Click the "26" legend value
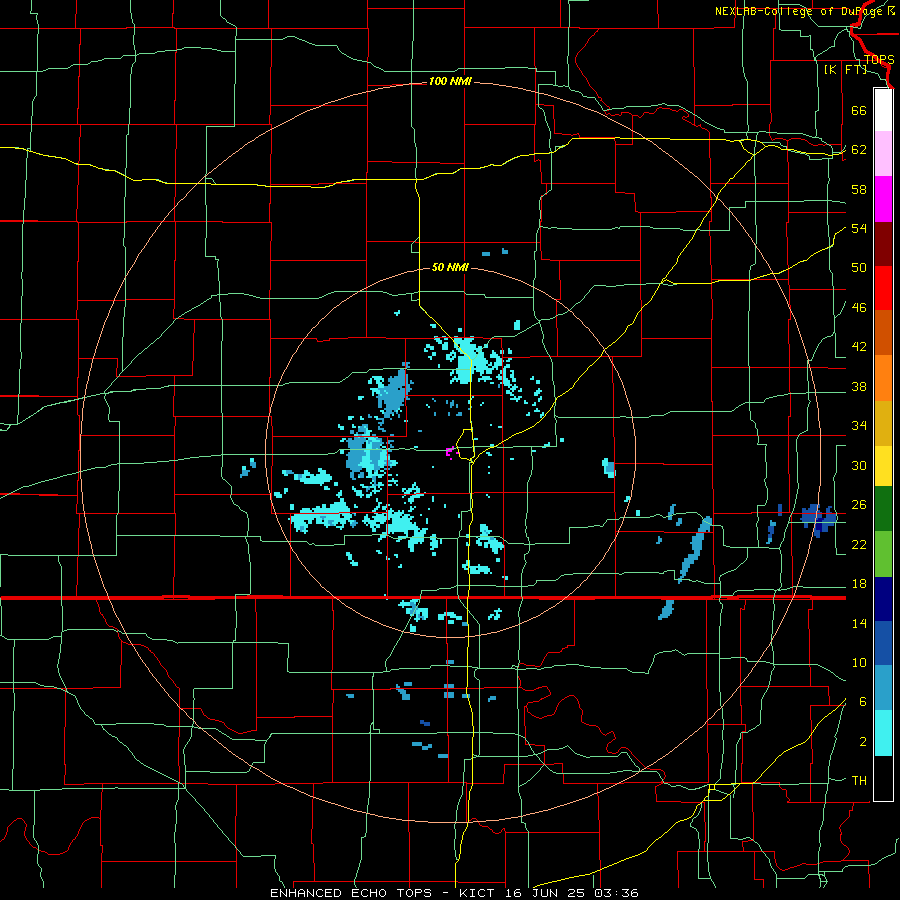The height and width of the screenshot is (900, 900). (x=859, y=505)
